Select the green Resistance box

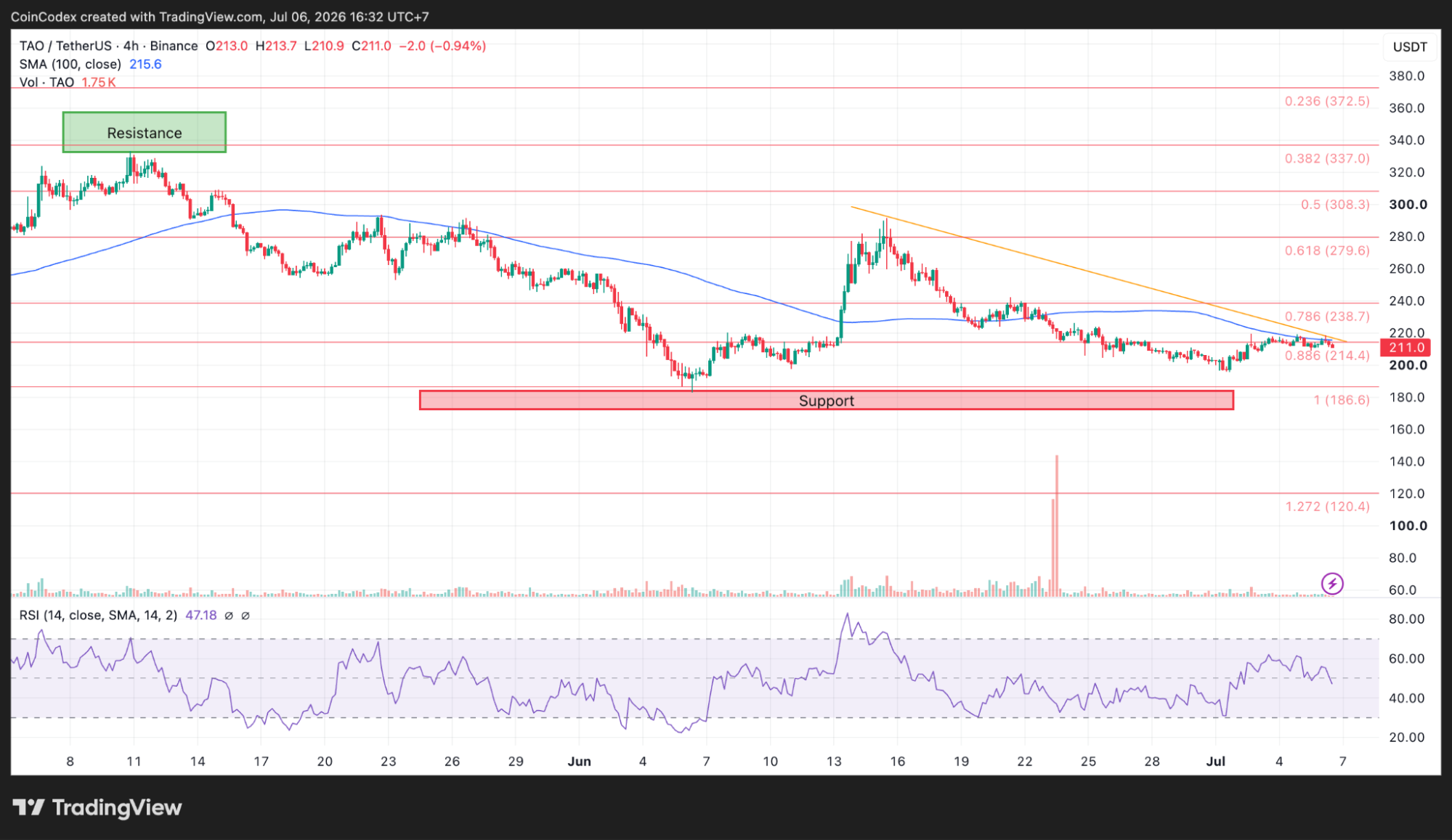pos(145,132)
